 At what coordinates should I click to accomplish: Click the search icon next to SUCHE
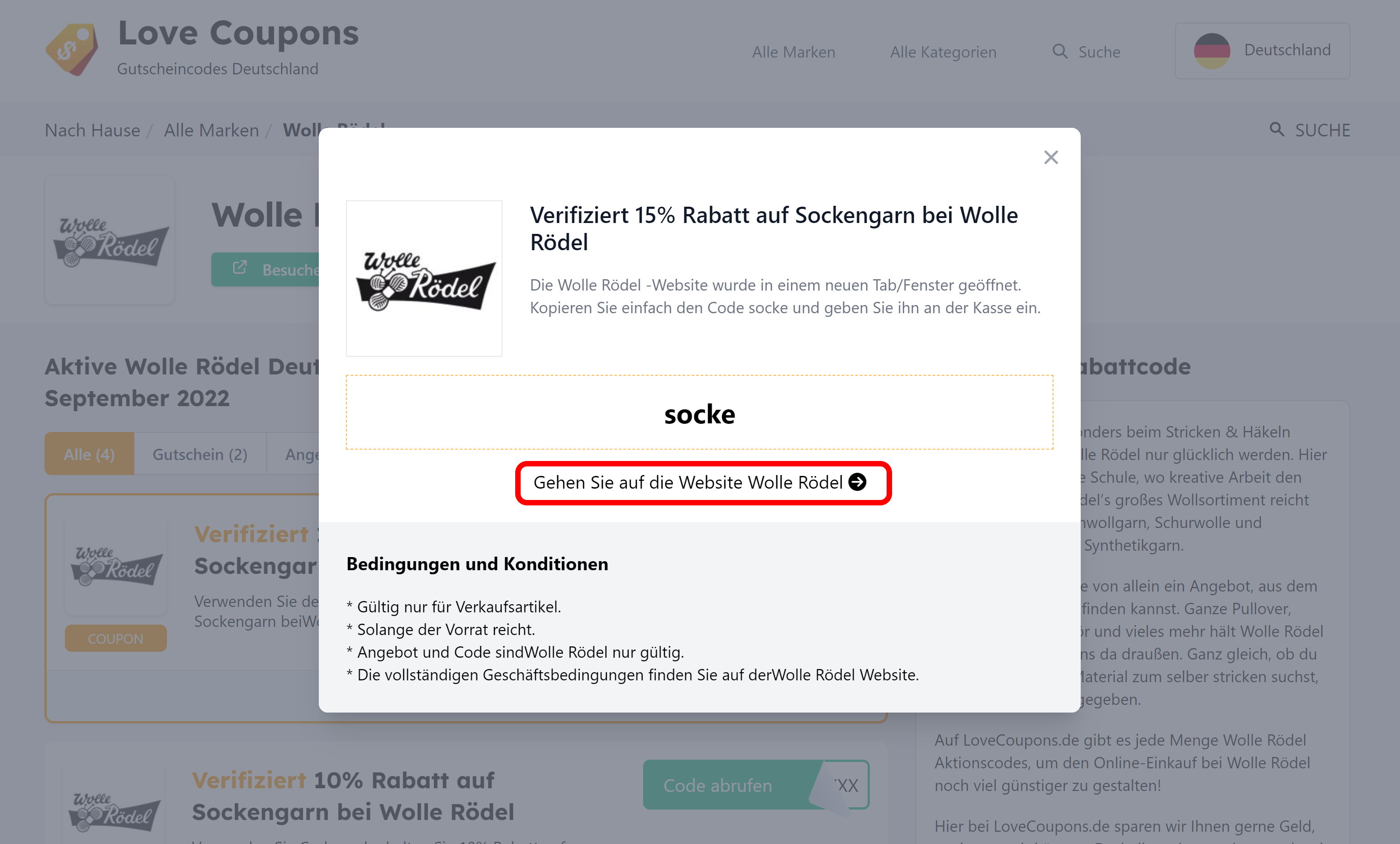pos(1277,130)
